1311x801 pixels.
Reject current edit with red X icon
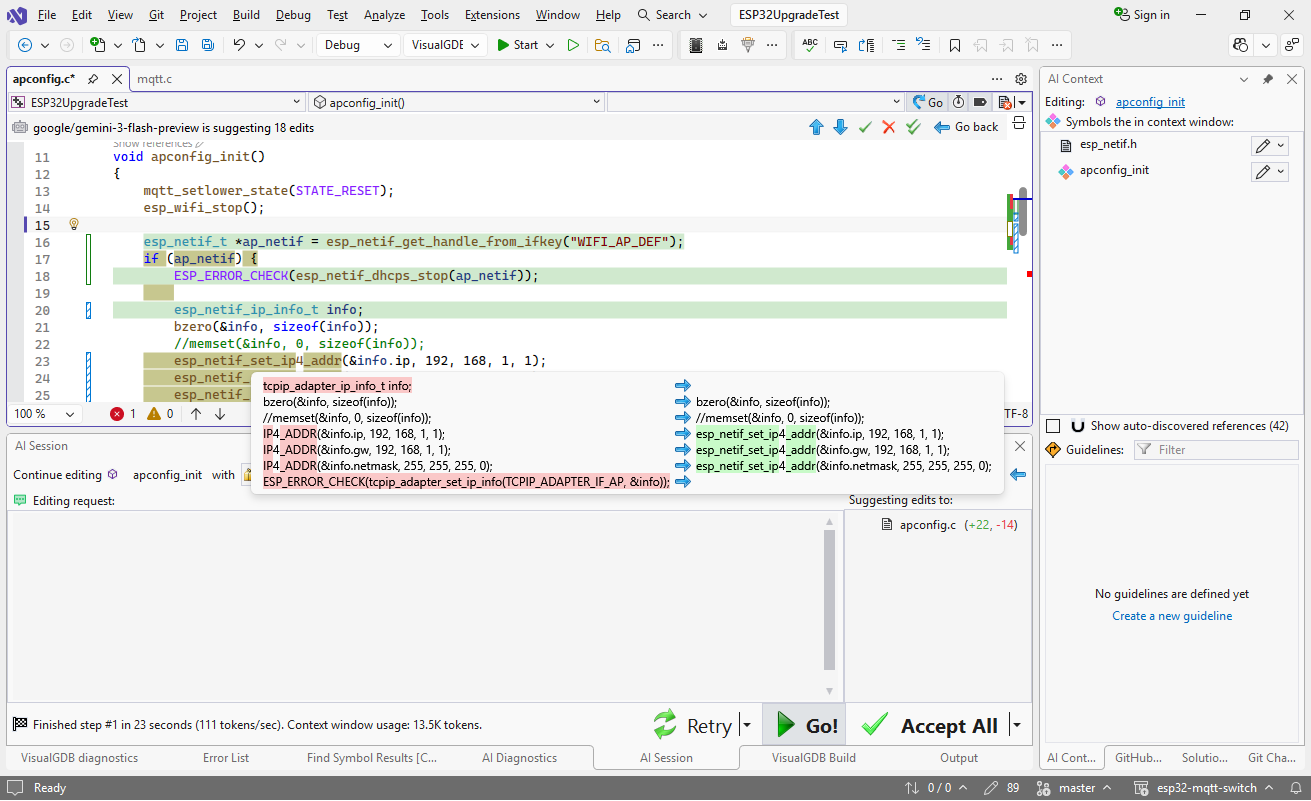coord(888,127)
